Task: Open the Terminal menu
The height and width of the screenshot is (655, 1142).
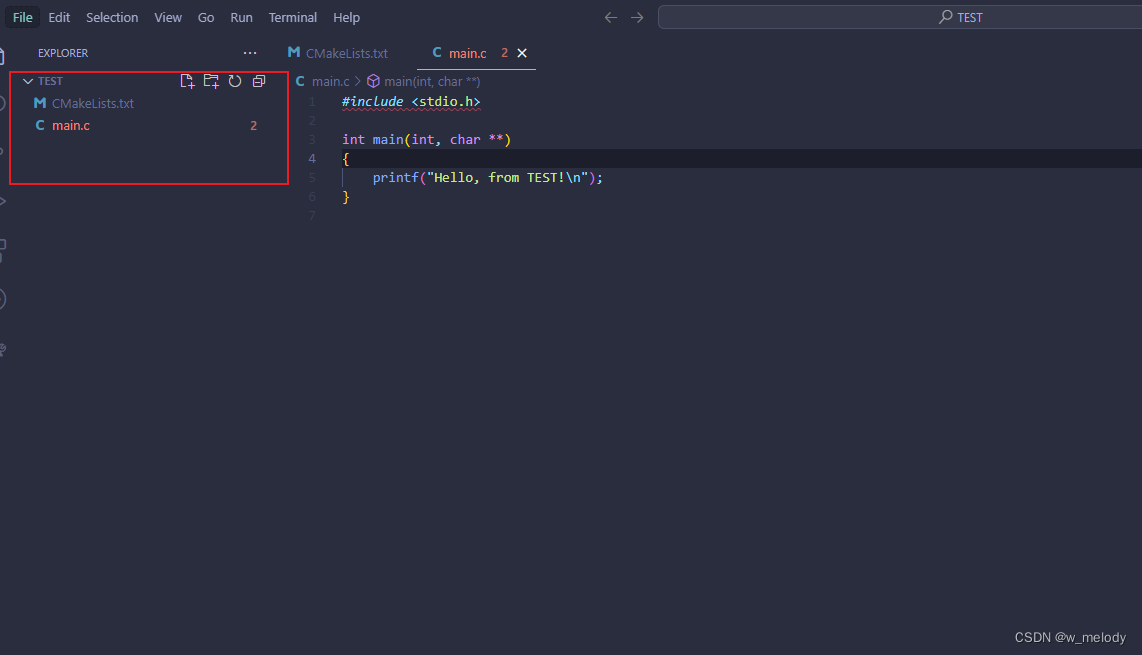Action: pos(292,17)
